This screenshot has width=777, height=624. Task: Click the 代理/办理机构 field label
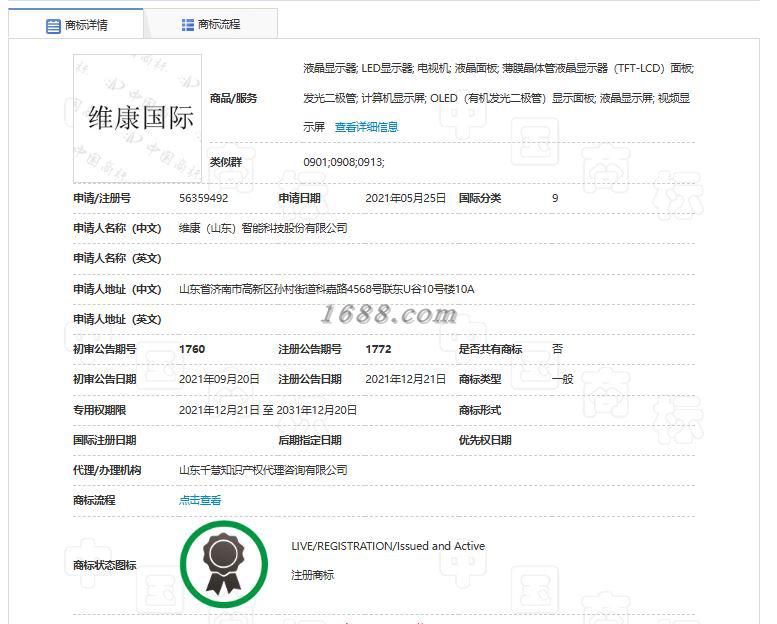coord(107,470)
